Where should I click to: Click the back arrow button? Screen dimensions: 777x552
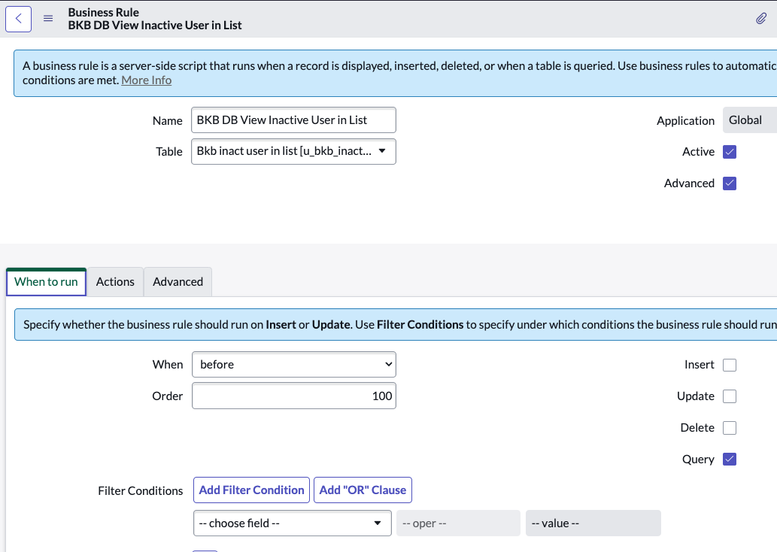pos(18,18)
